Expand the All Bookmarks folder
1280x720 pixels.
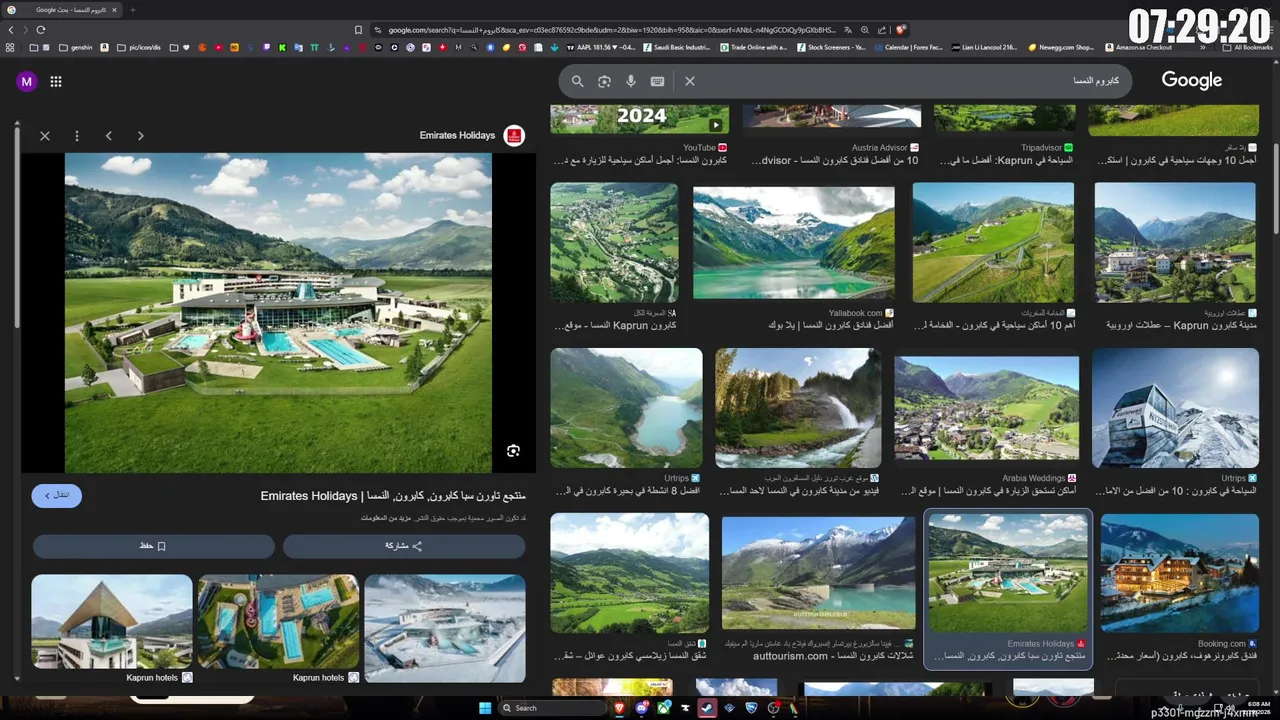point(1246,47)
